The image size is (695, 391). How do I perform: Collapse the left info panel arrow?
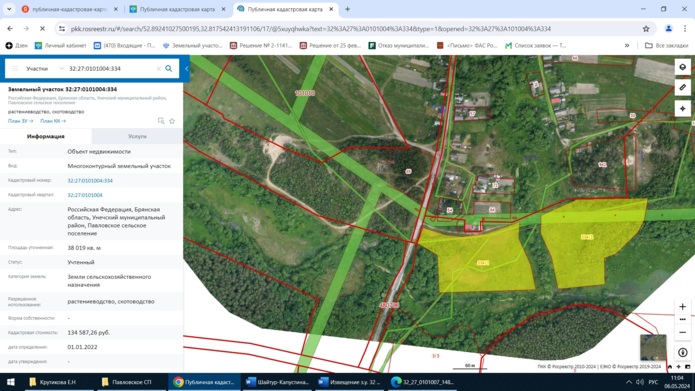(187, 69)
